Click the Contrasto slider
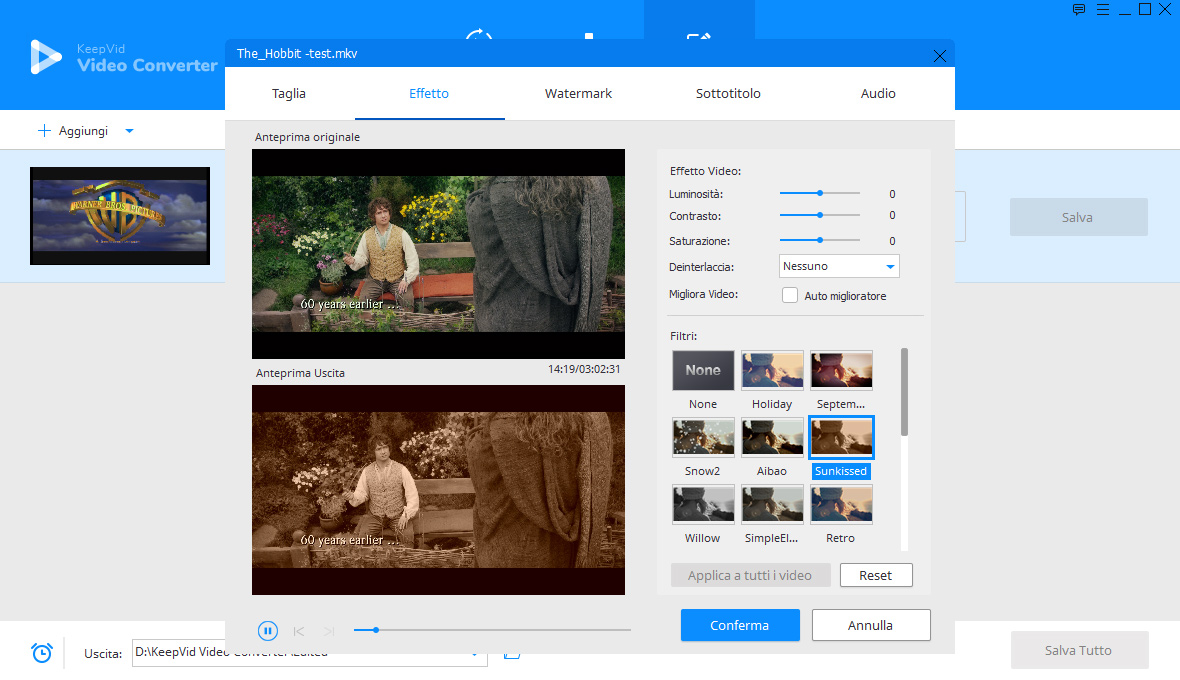The height and width of the screenshot is (680, 1180). tap(820, 215)
